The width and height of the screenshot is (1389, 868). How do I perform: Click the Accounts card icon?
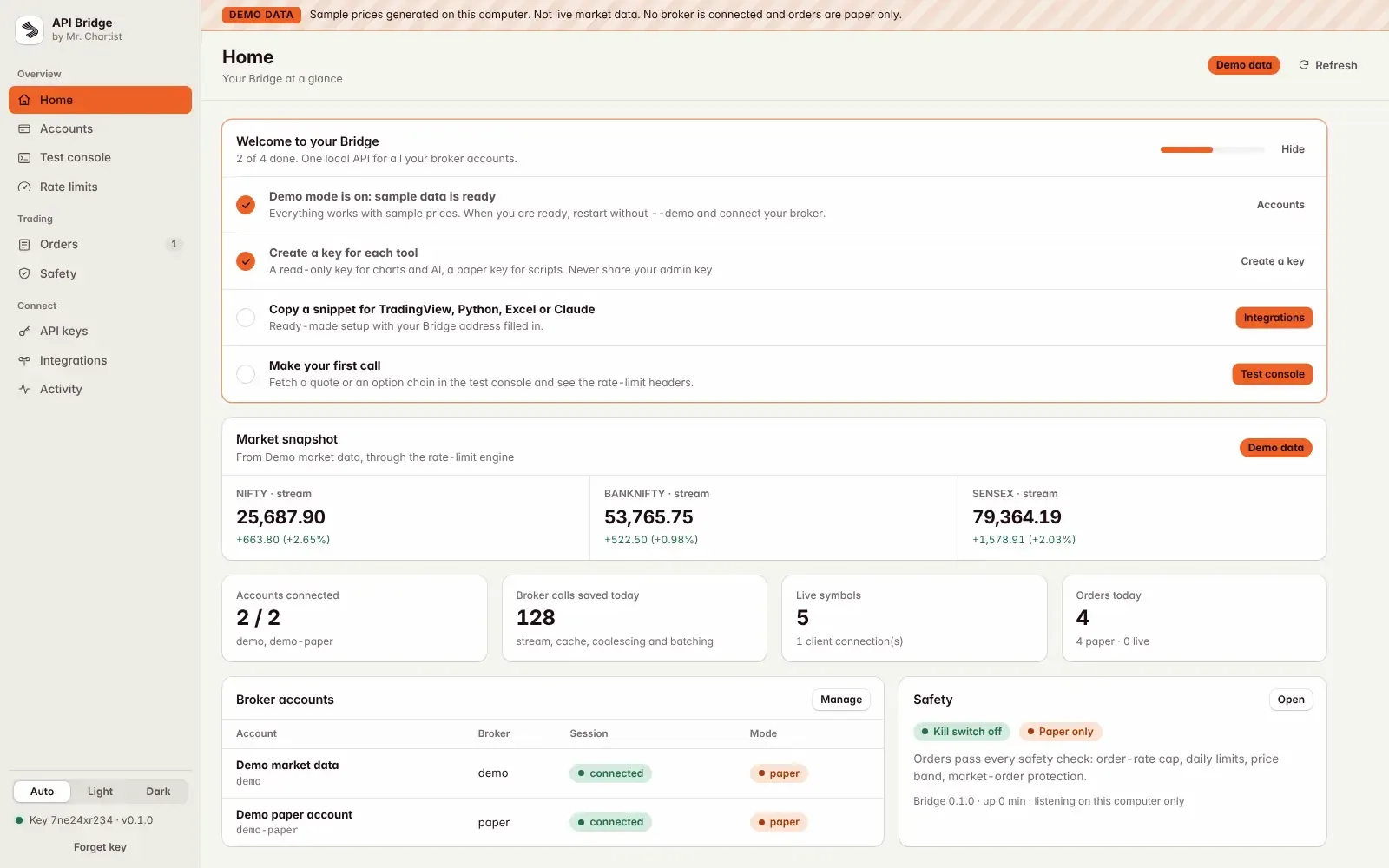coord(24,128)
